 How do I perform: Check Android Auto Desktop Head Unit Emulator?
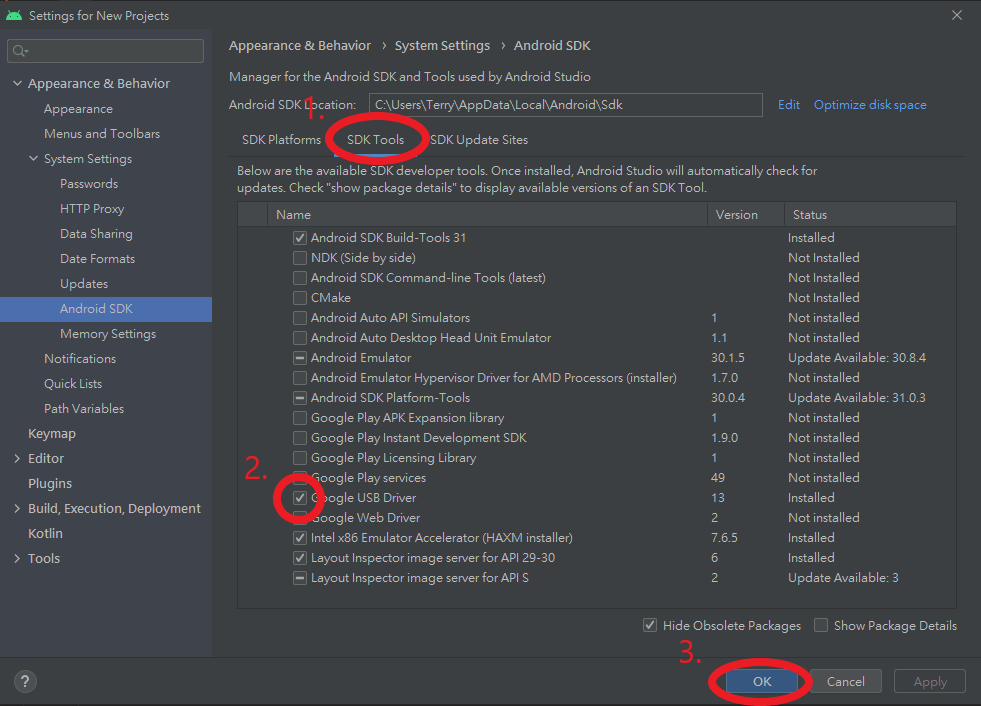pyautogui.click(x=300, y=338)
